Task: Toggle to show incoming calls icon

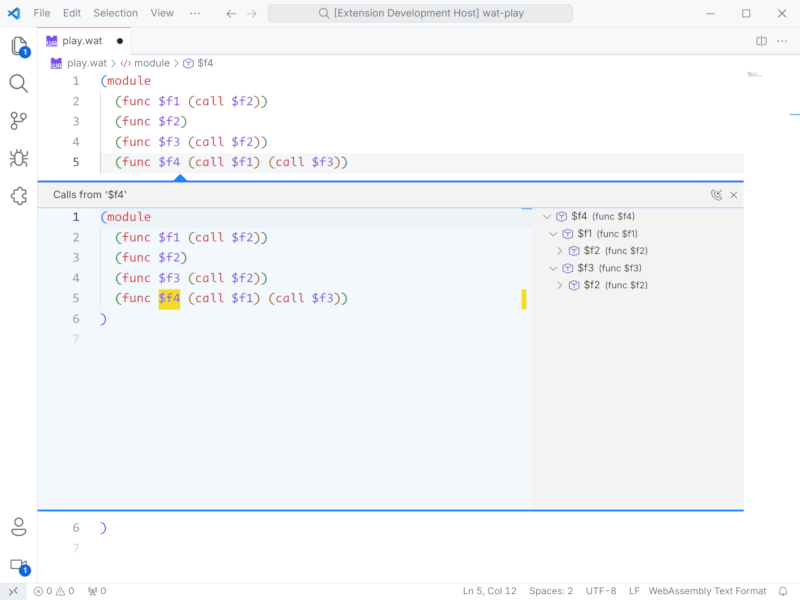Action: 716,195
